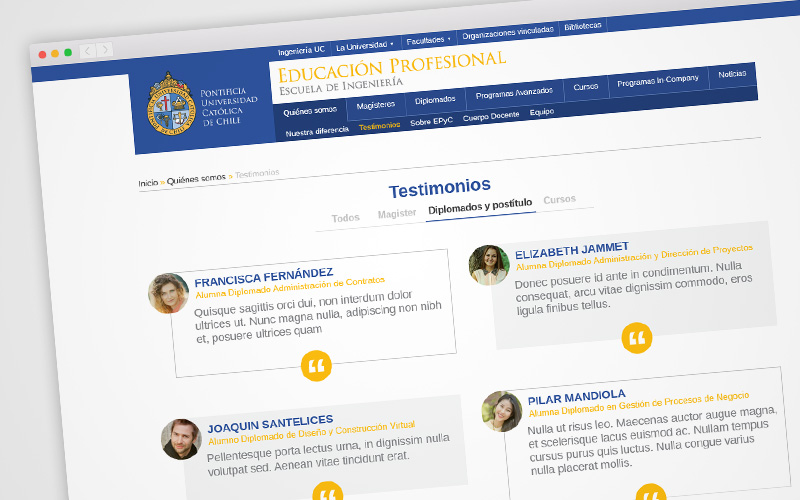The image size is (800, 500).
Task: Open Nuestra diferencia submenu link
Action: click(317, 132)
